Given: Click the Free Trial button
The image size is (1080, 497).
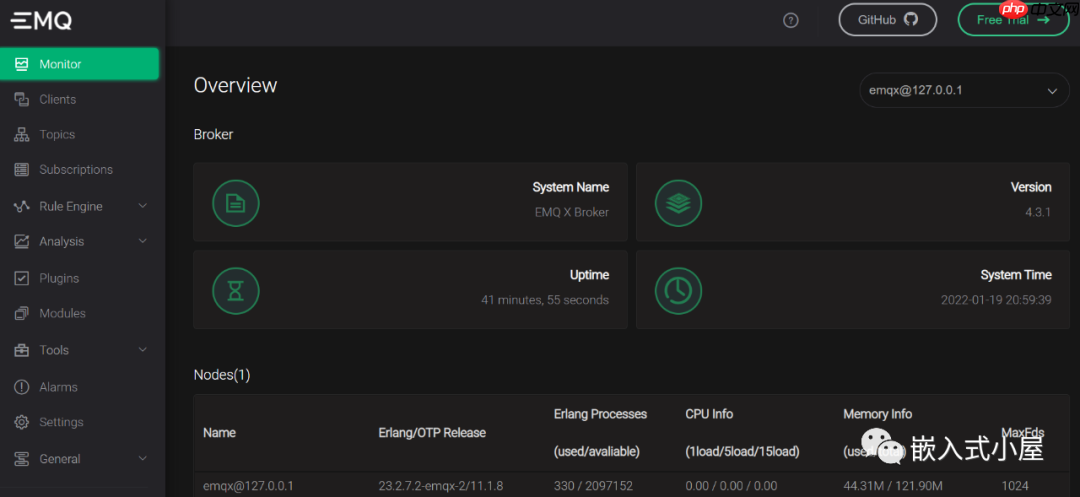Looking at the screenshot, I should (x=1013, y=20).
